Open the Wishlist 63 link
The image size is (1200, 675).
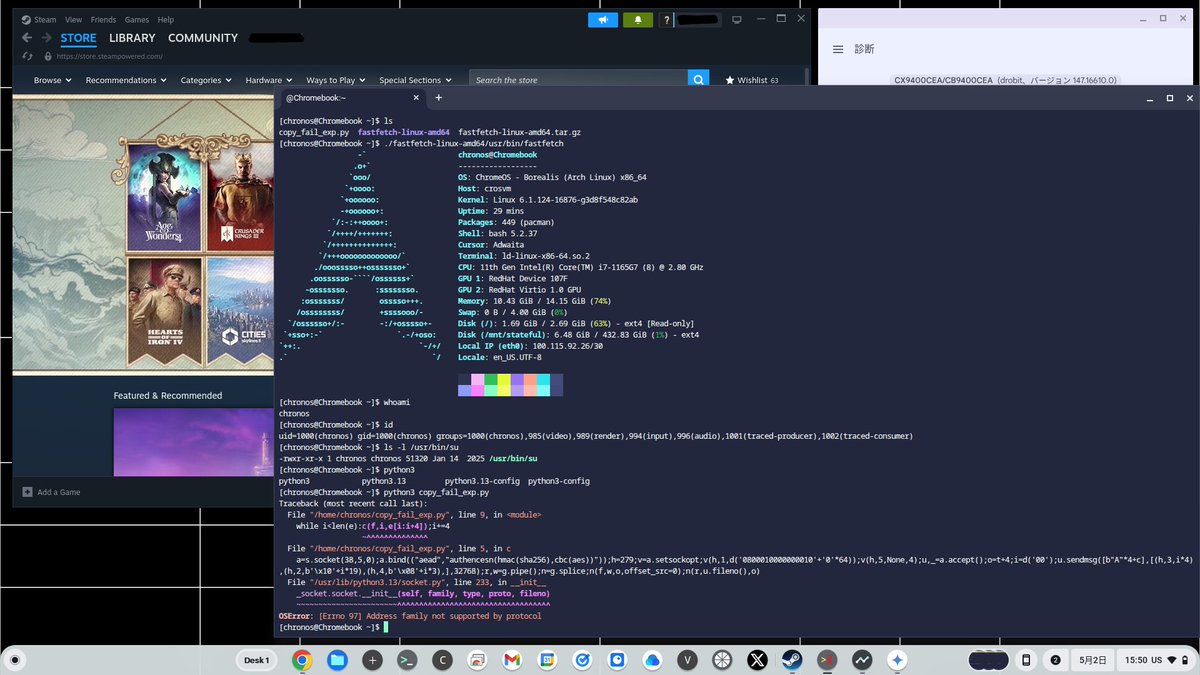point(752,80)
